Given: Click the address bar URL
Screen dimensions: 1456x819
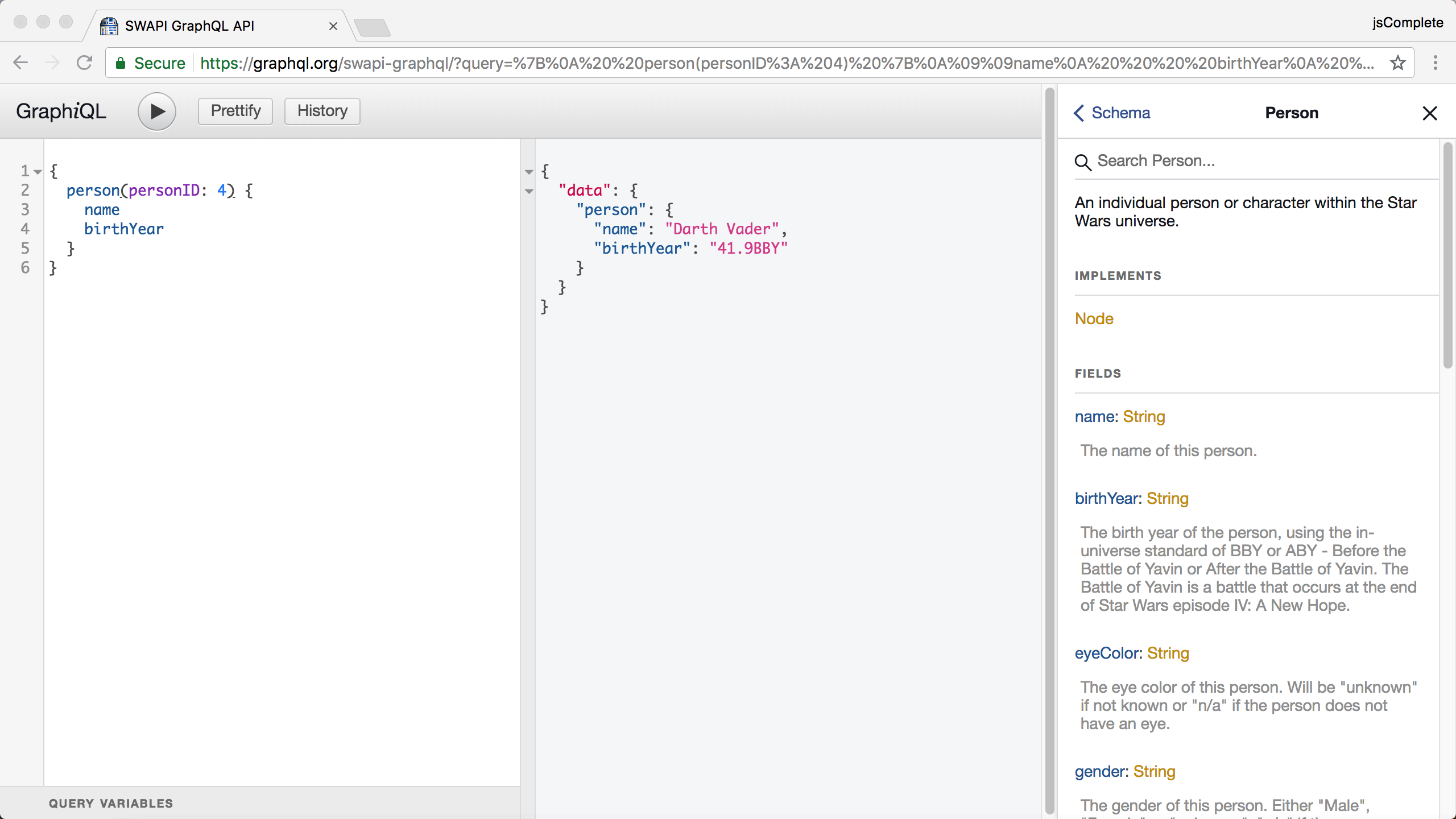Looking at the screenshot, I should click(x=788, y=63).
